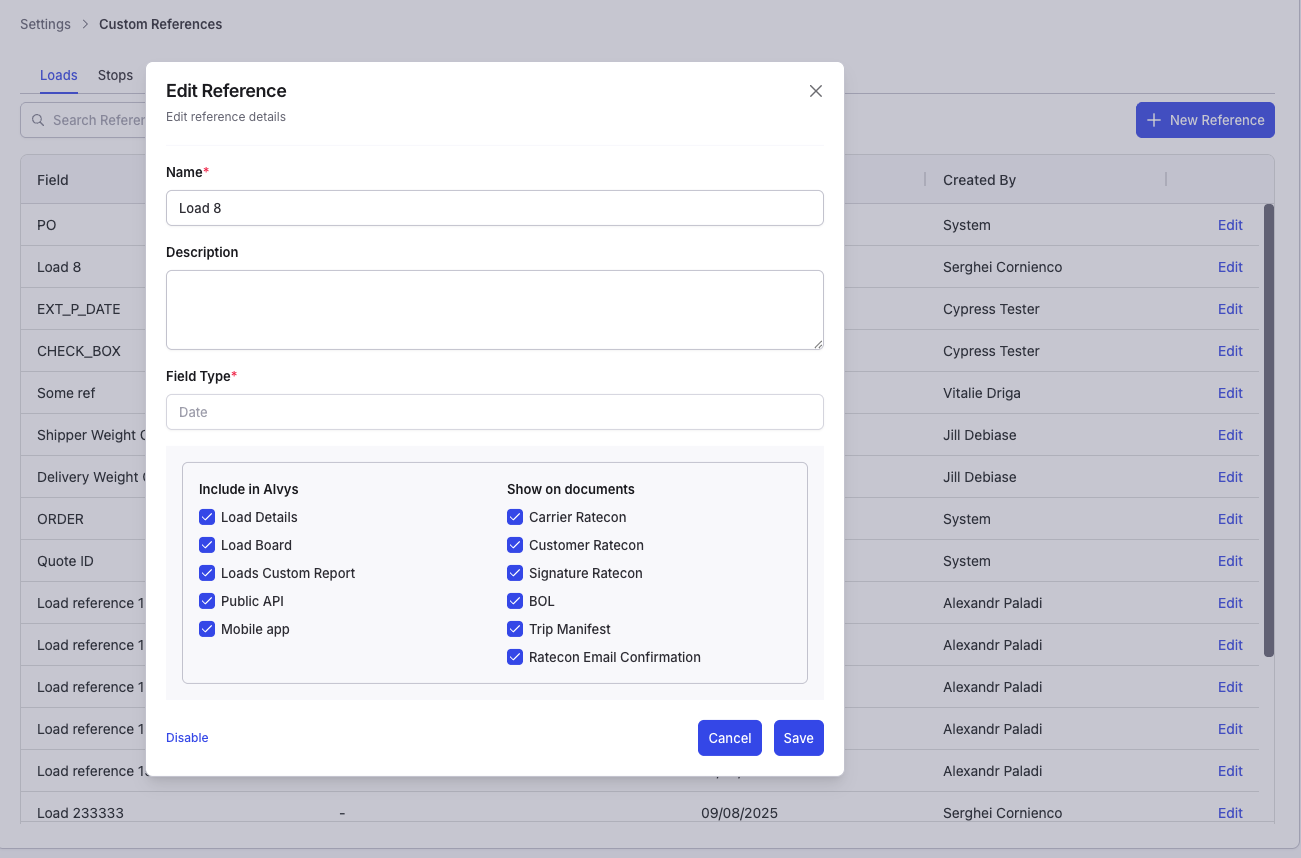Uncheck Trip Manifest checkbox

515,629
